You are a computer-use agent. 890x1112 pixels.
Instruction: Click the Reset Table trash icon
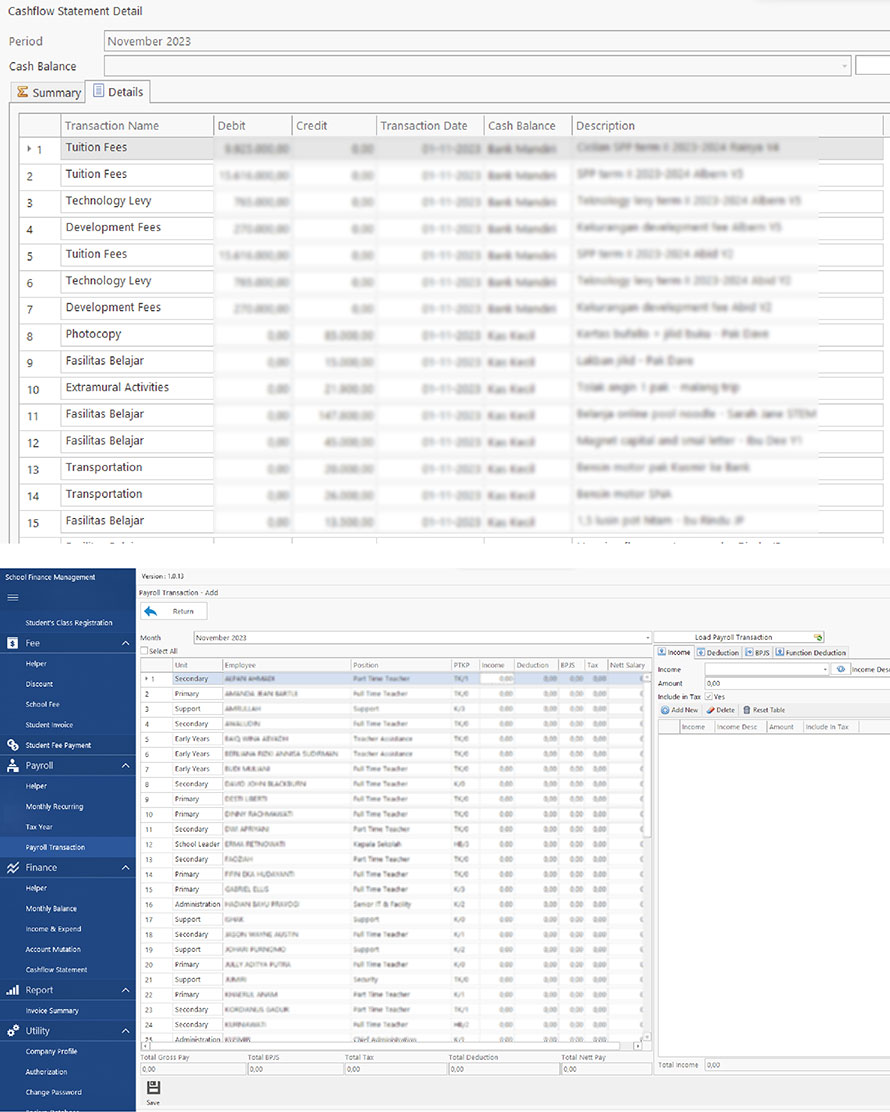pos(746,710)
